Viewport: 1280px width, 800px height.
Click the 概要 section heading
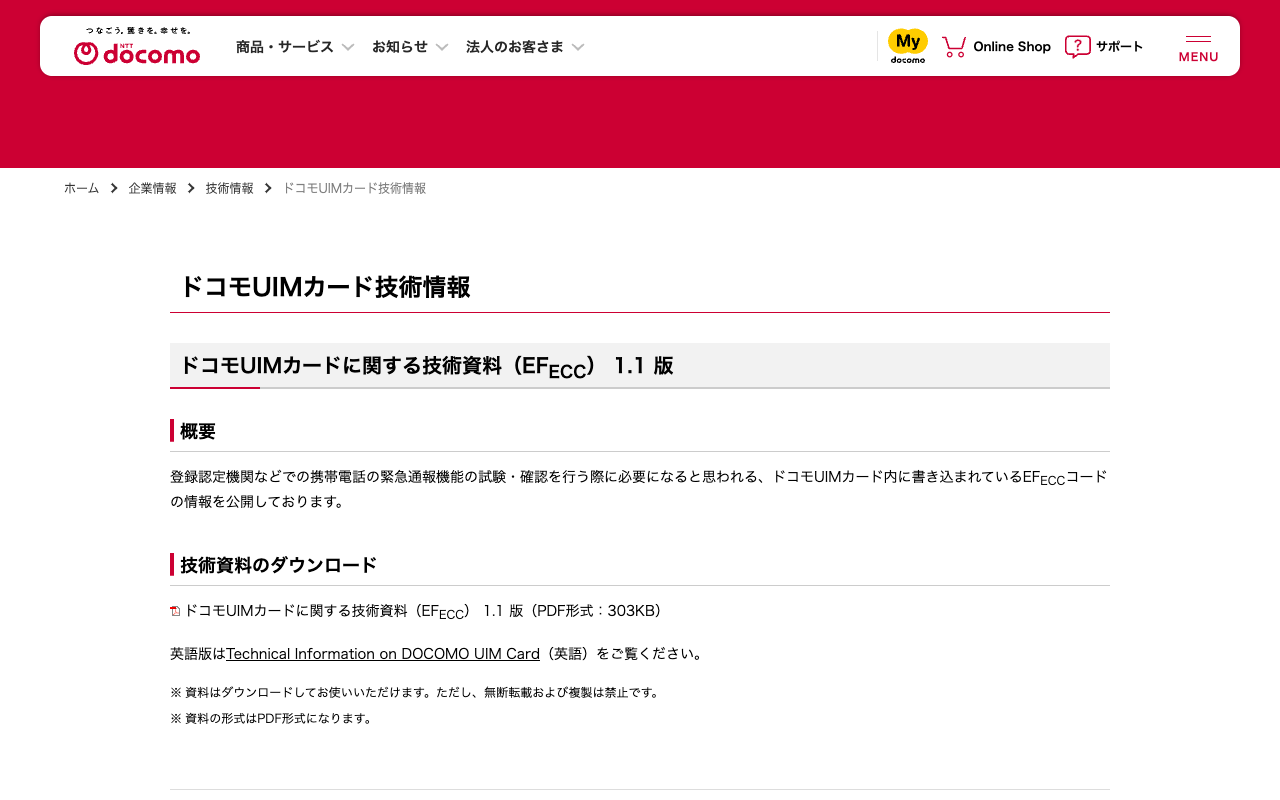tap(198, 431)
